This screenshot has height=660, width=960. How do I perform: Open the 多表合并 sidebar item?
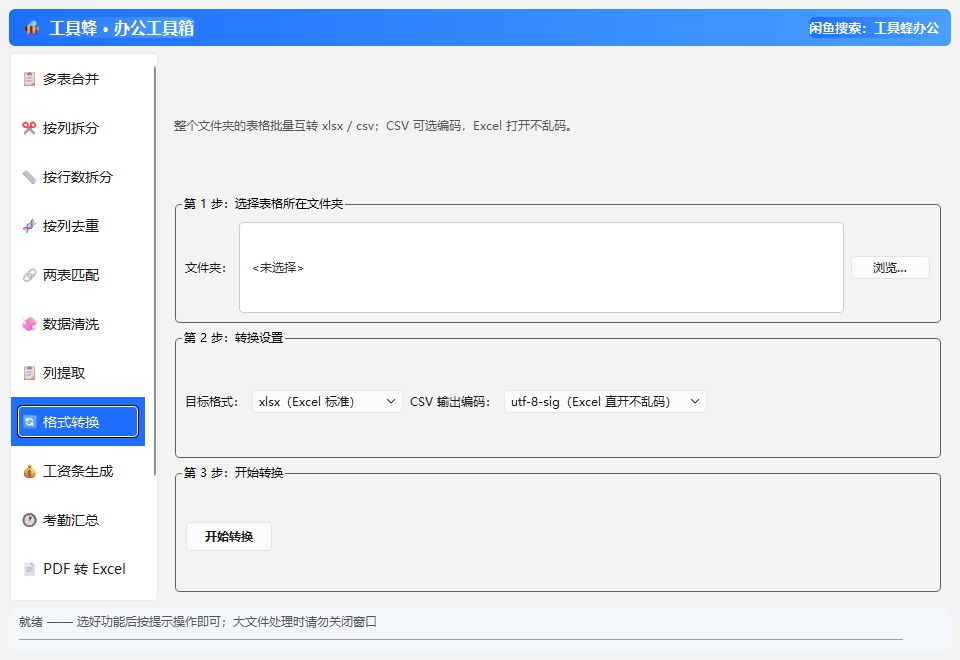click(x=78, y=79)
